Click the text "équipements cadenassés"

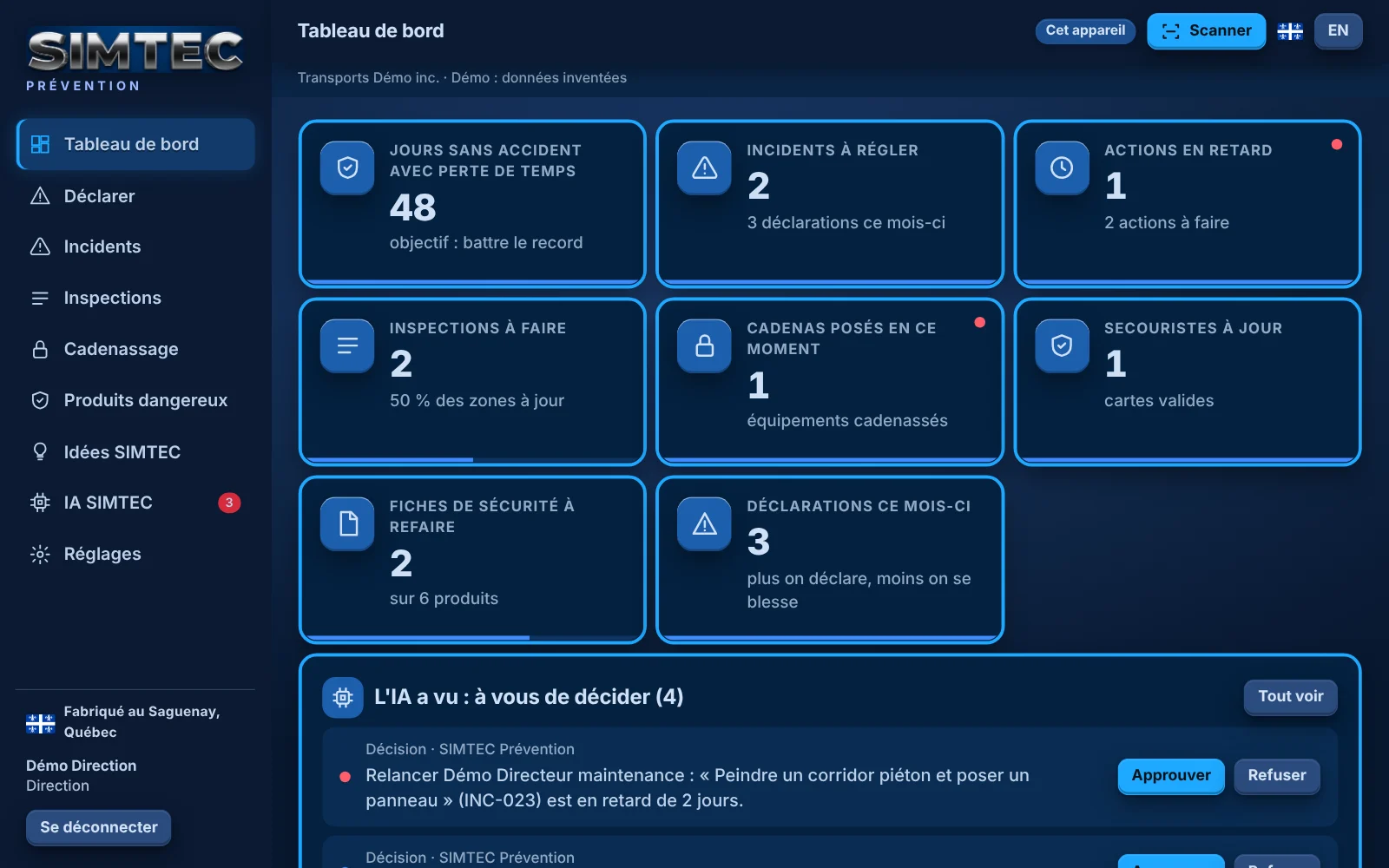(847, 421)
